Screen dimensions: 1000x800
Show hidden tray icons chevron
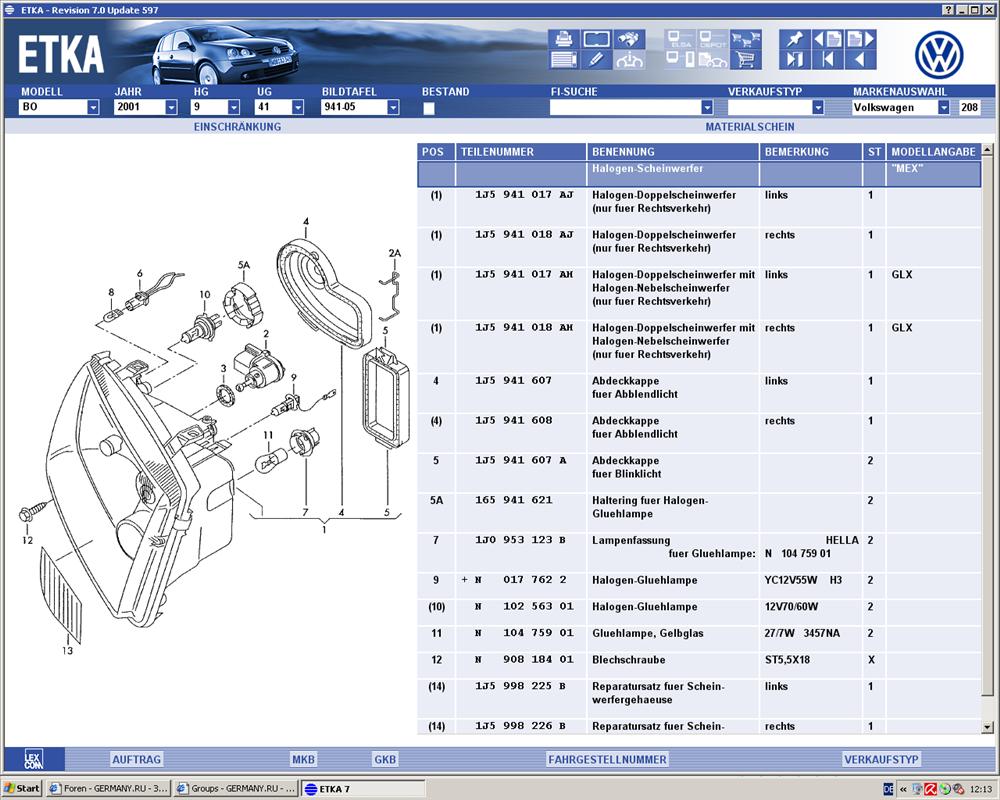click(x=903, y=789)
